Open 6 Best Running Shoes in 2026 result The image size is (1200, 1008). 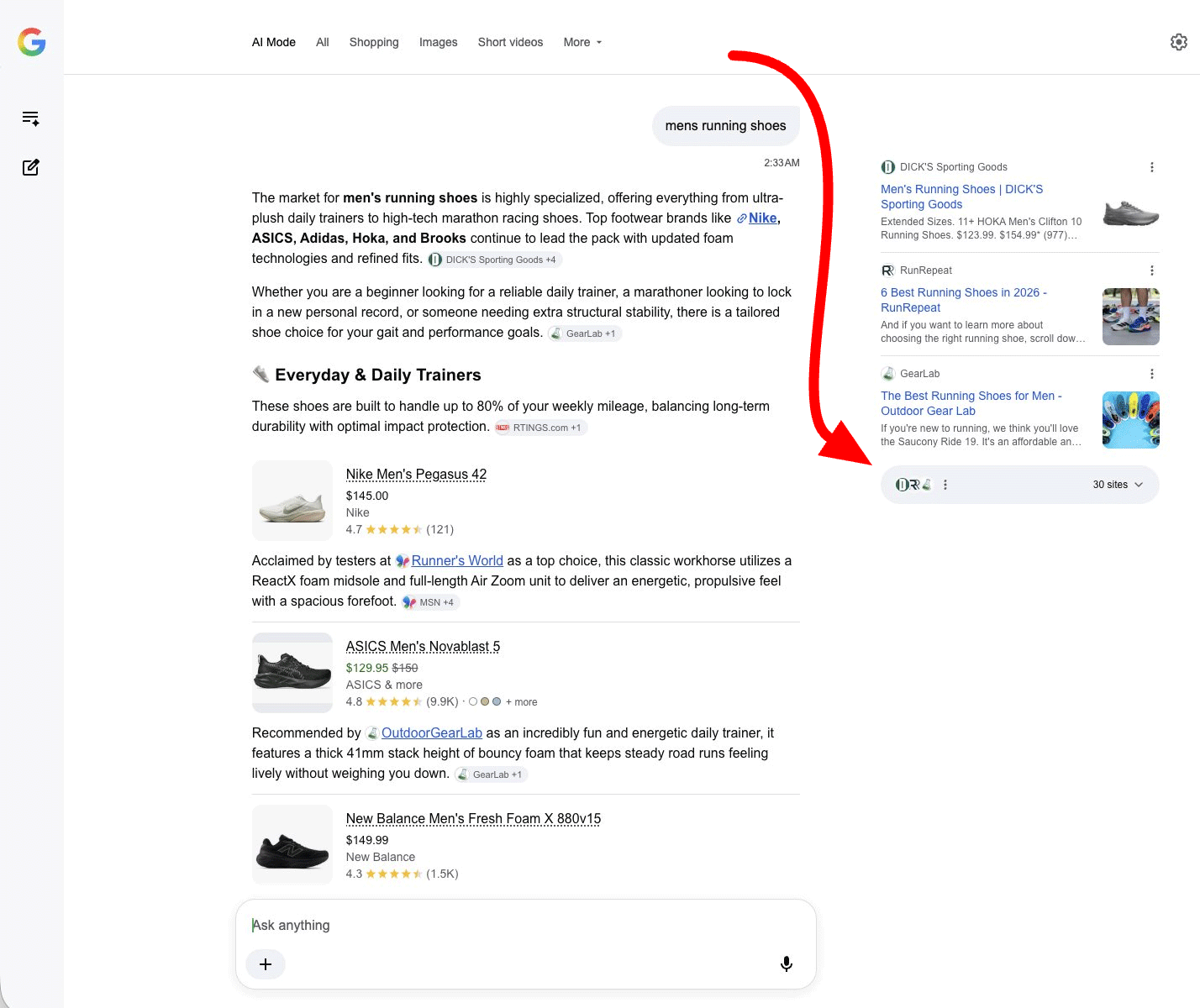coord(963,300)
